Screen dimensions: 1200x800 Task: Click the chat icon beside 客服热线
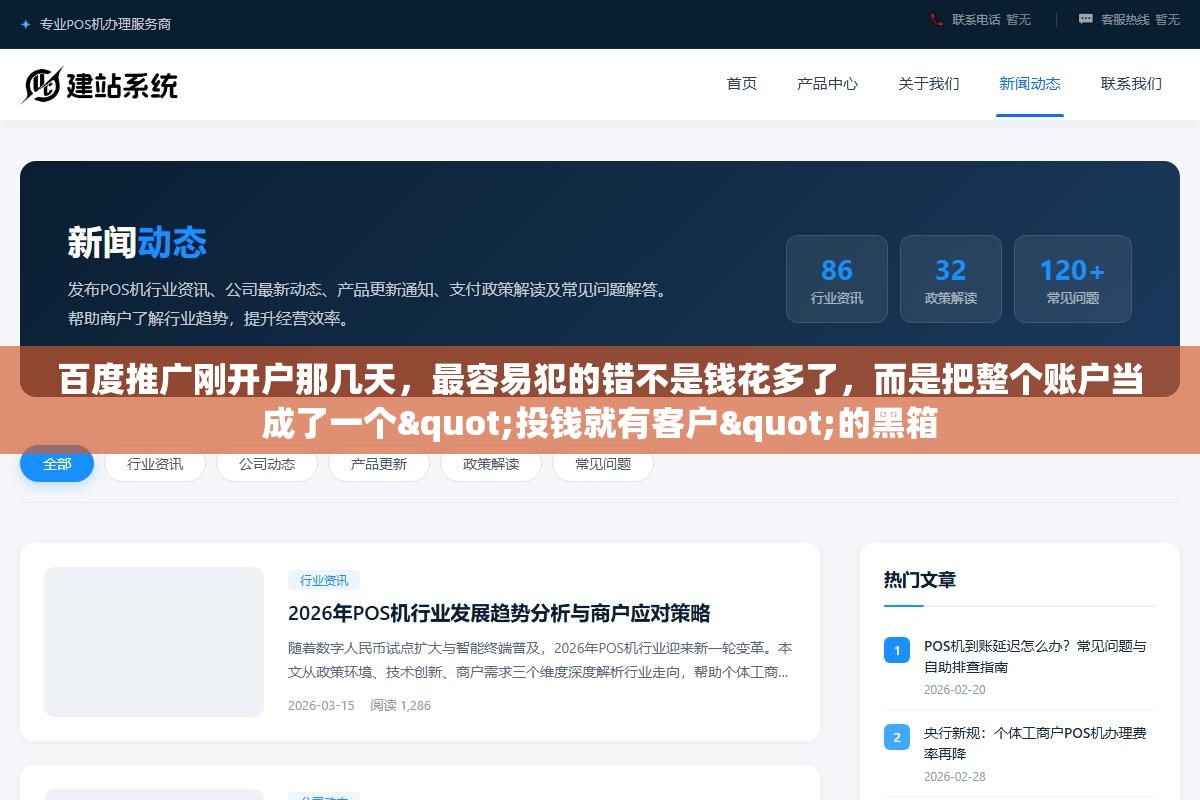[1086, 19]
